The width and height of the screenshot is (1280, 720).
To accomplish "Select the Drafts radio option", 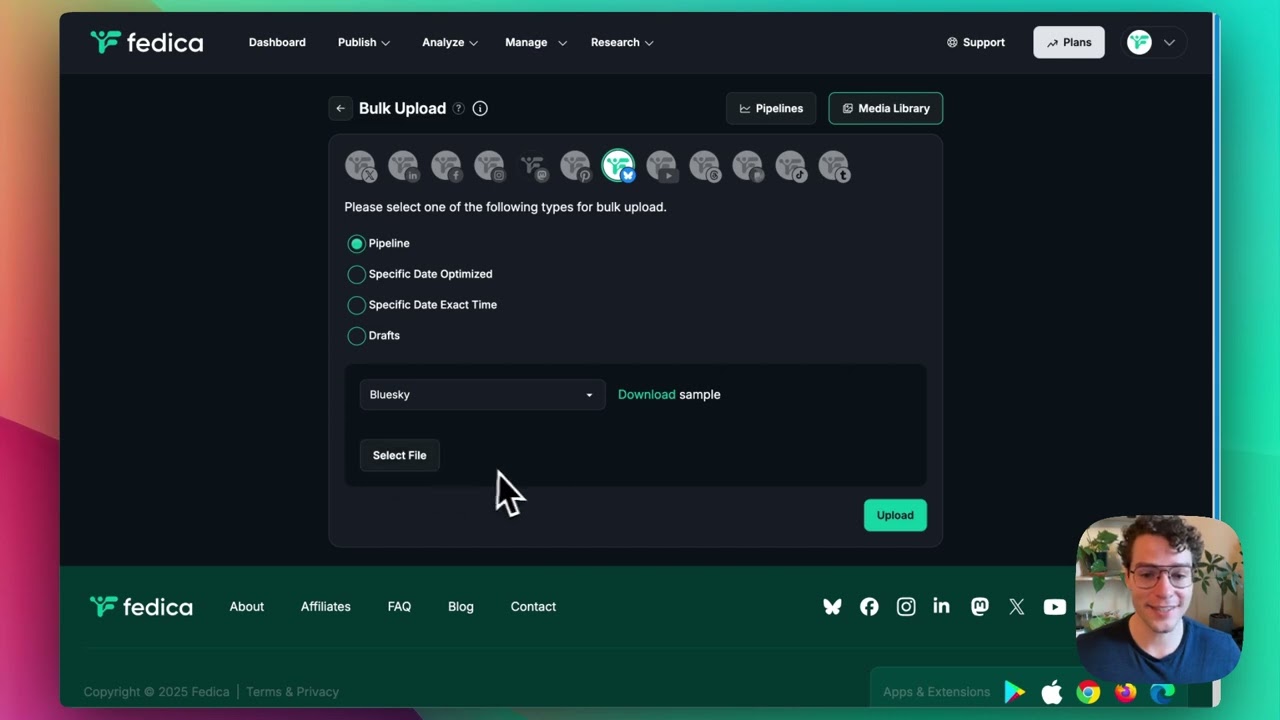I will (x=356, y=336).
